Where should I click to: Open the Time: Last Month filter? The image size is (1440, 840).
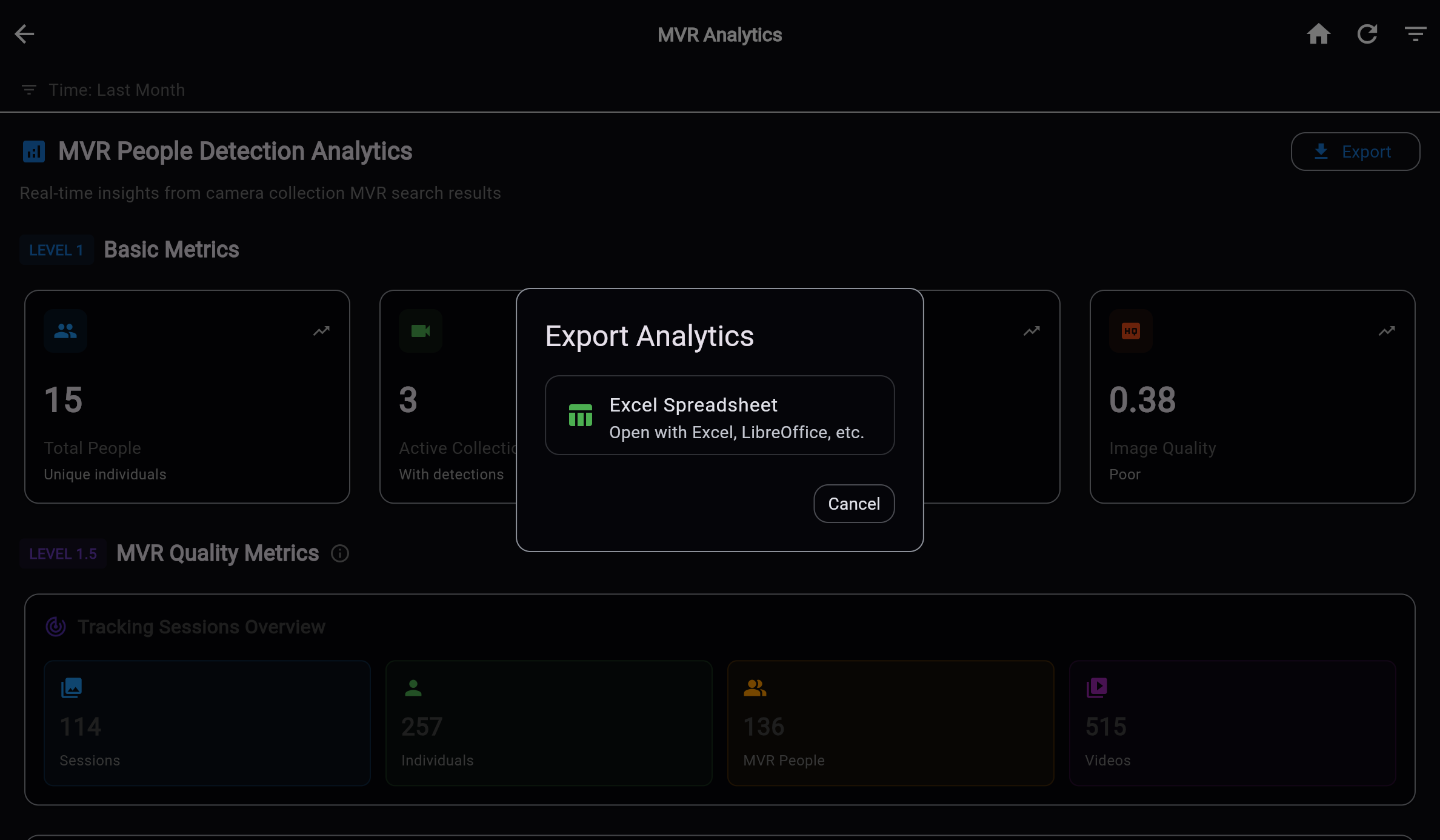102,90
